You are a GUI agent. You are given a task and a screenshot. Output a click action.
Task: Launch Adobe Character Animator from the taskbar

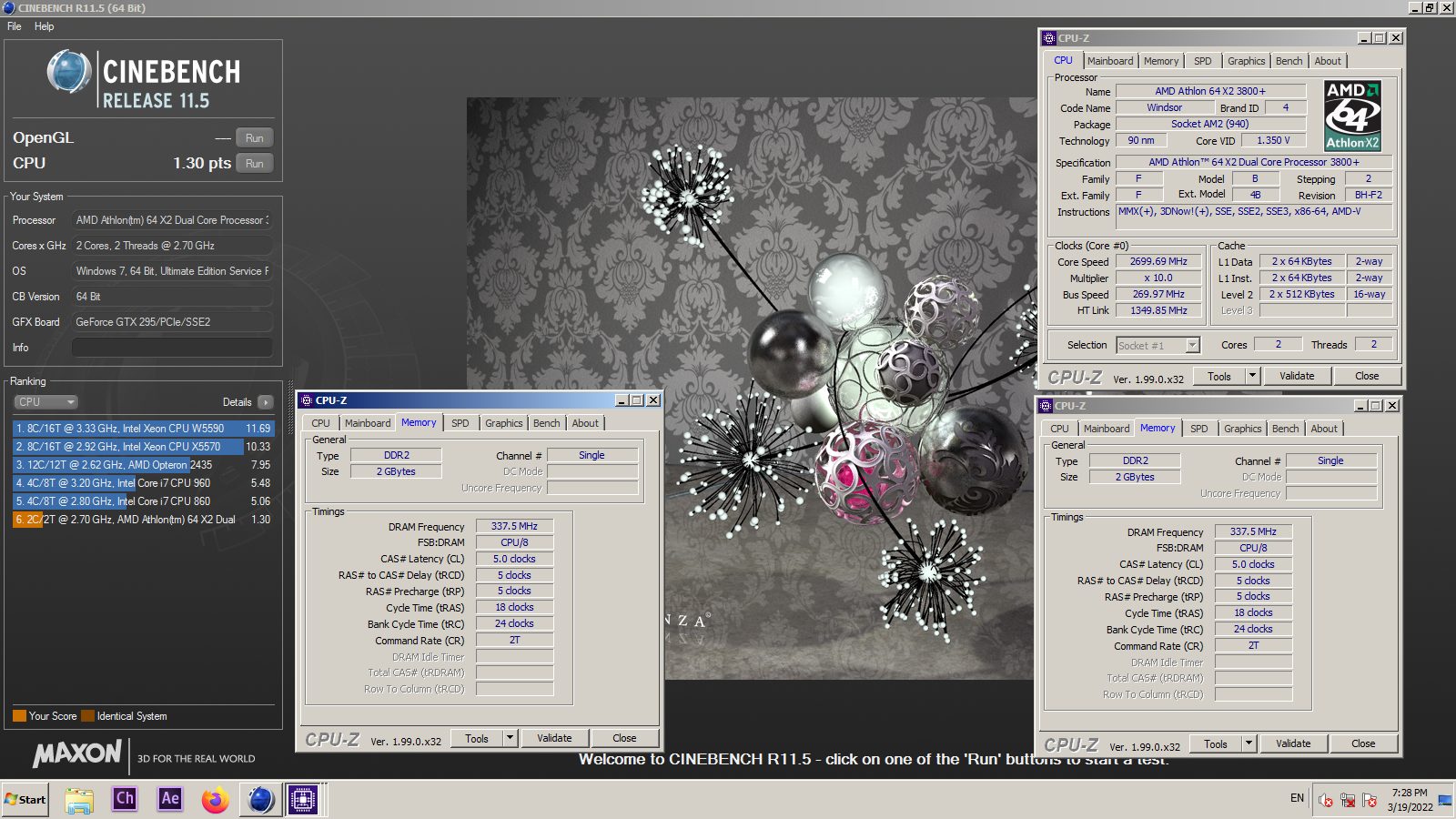[125, 799]
